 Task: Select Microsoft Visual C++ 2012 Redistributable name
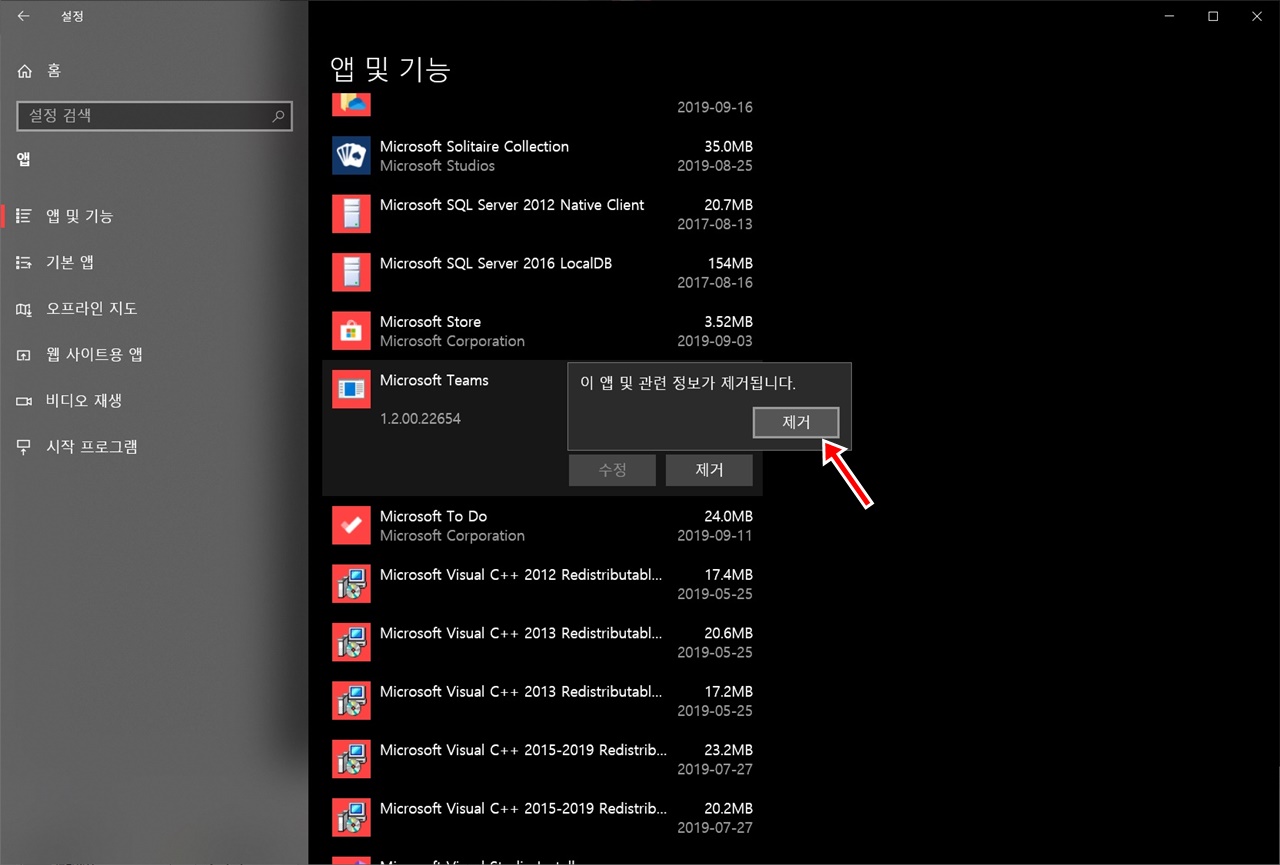[x=521, y=575]
